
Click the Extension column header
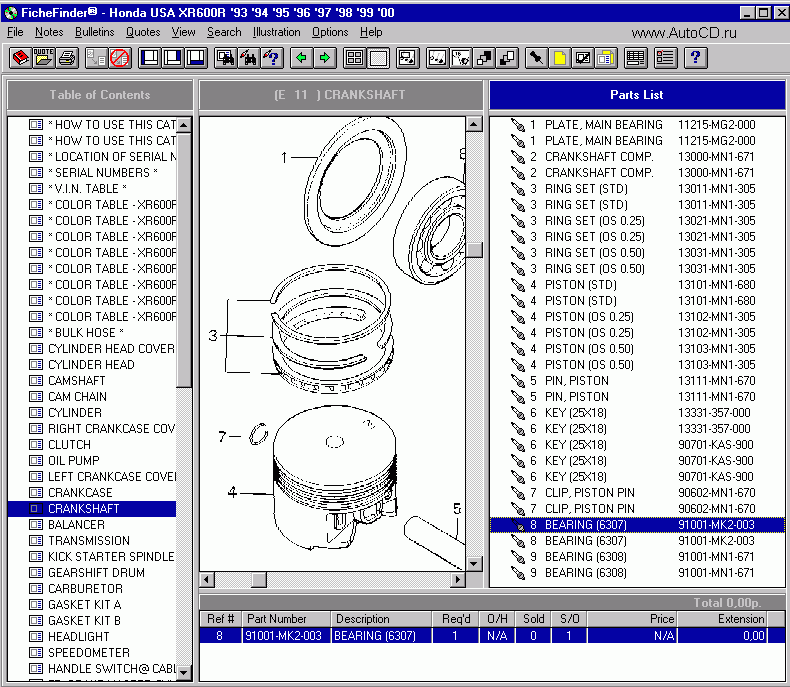(722, 619)
